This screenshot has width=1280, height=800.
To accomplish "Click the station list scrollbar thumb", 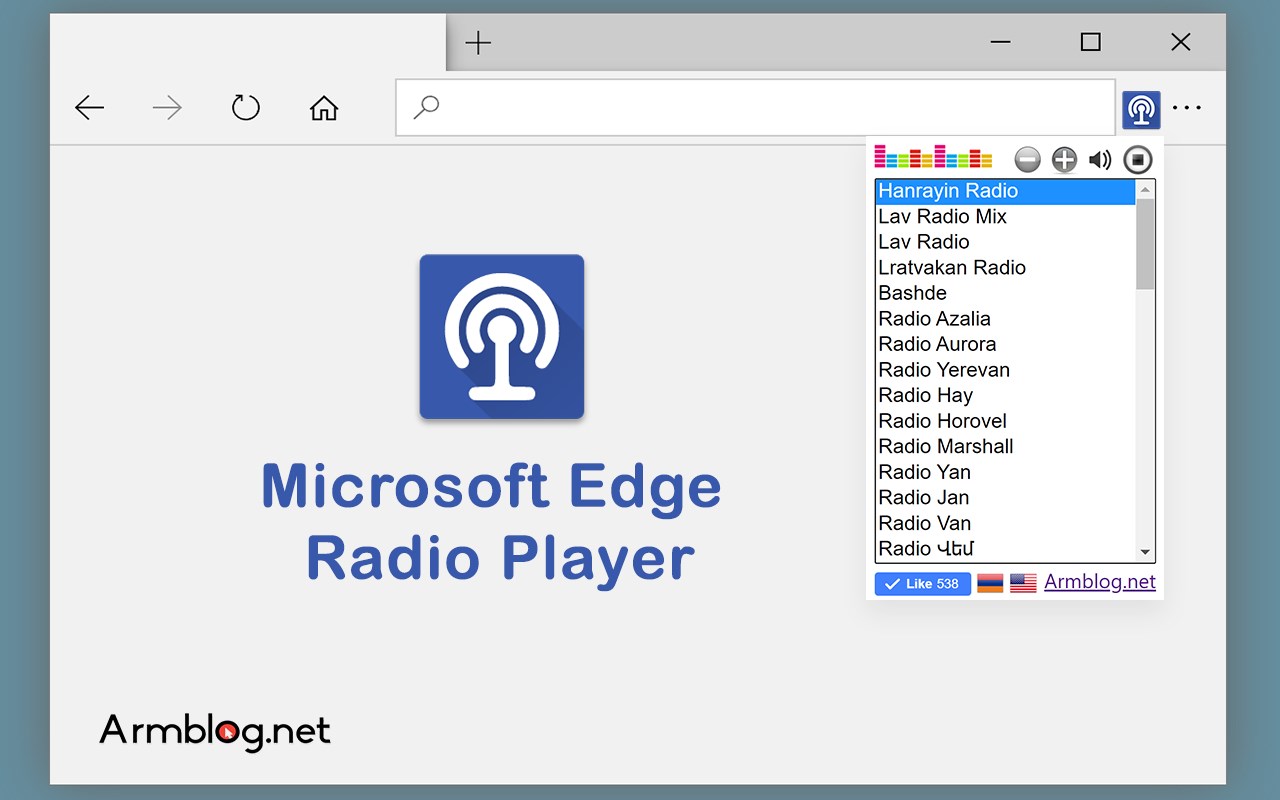I will click(x=1146, y=244).
